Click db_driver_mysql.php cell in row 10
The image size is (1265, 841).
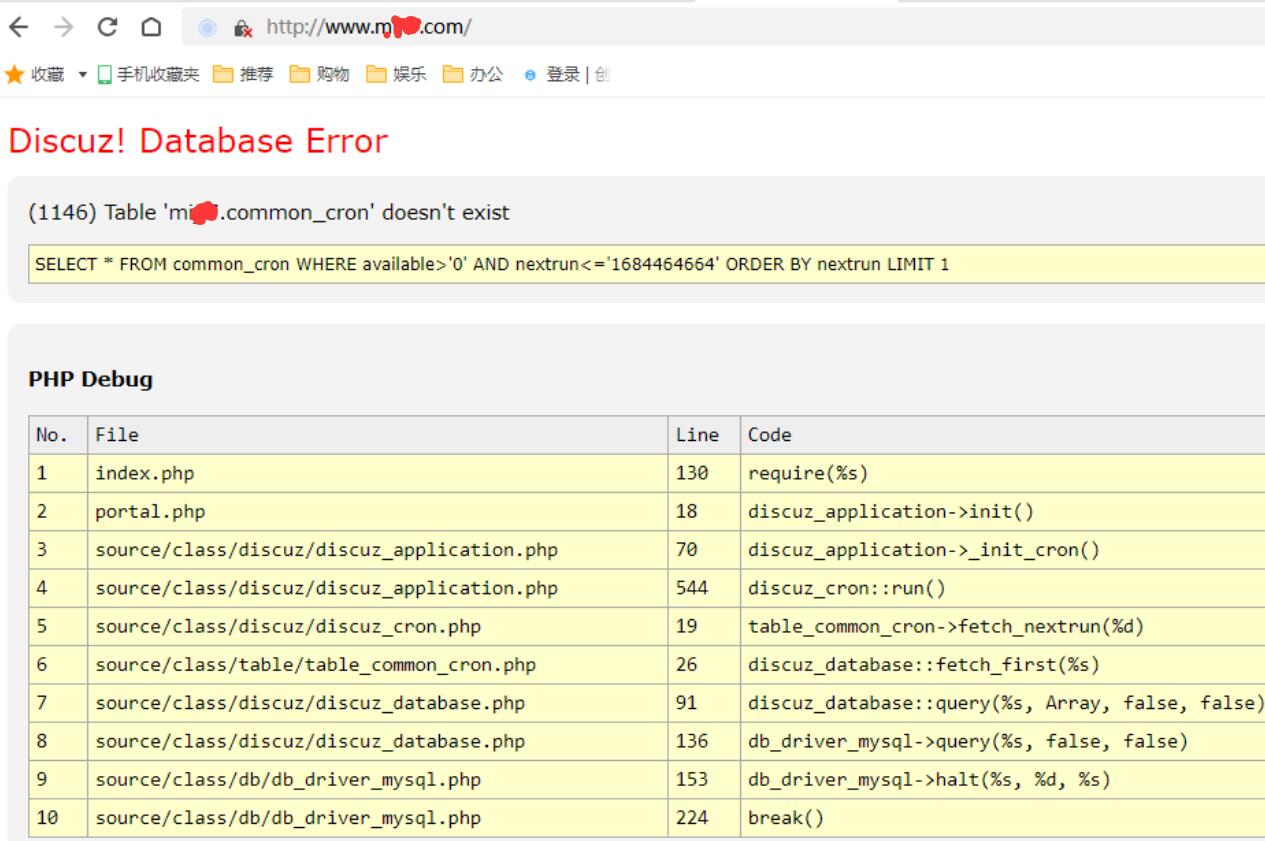(x=378, y=818)
